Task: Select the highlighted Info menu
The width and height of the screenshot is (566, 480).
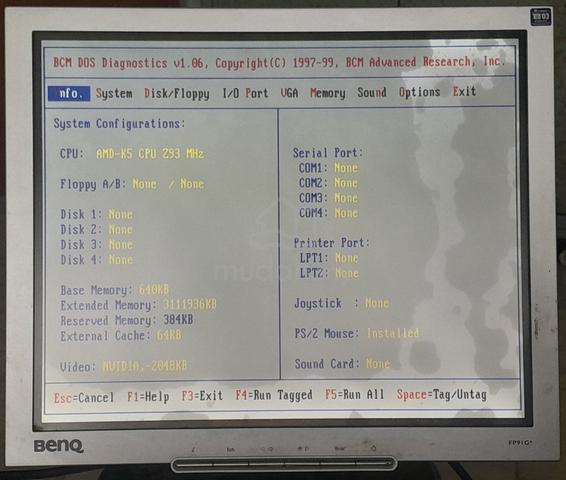Action: pyautogui.click(x=69, y=93)
